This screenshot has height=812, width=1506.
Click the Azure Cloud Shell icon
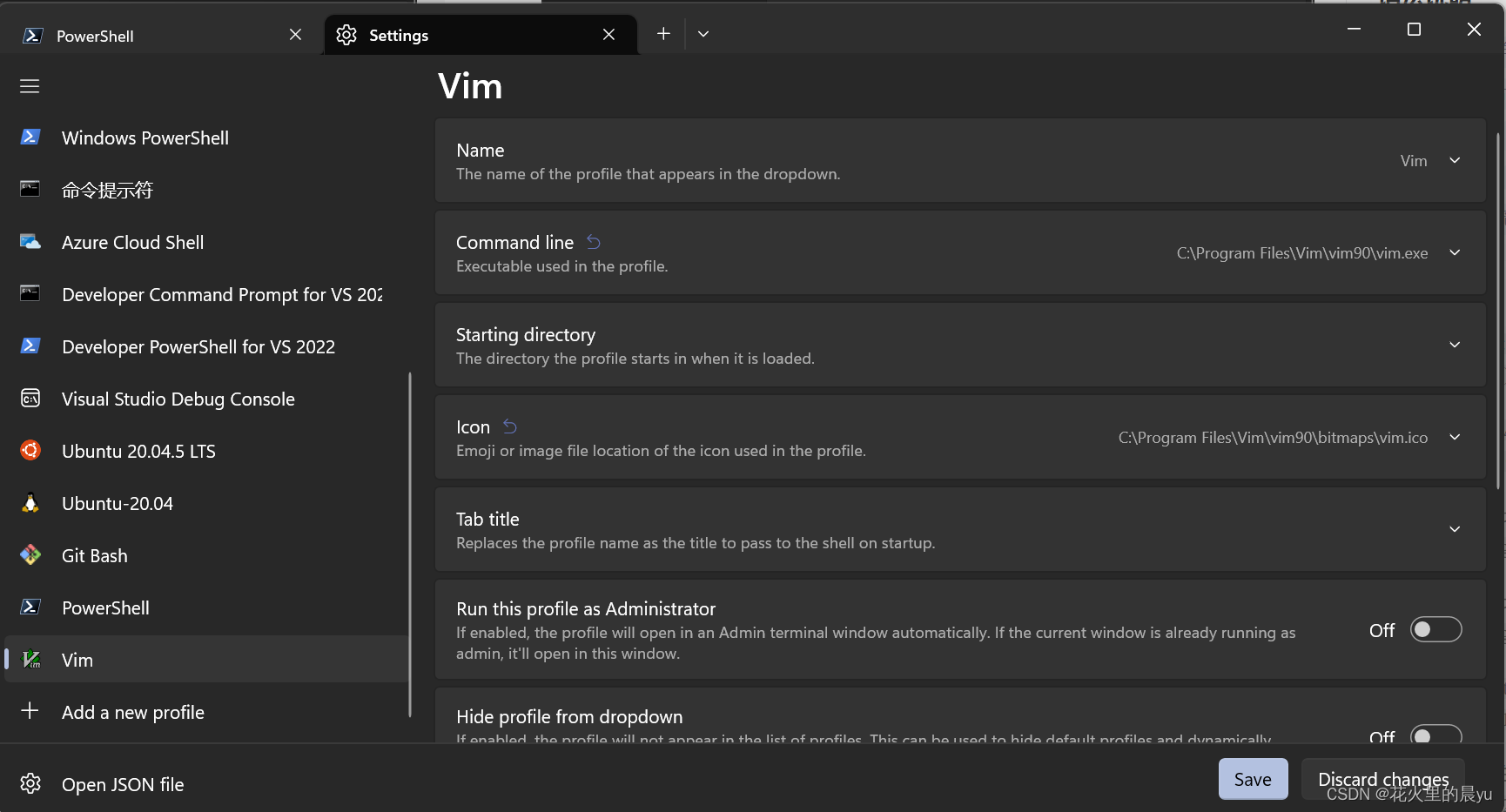coord(30,242)
